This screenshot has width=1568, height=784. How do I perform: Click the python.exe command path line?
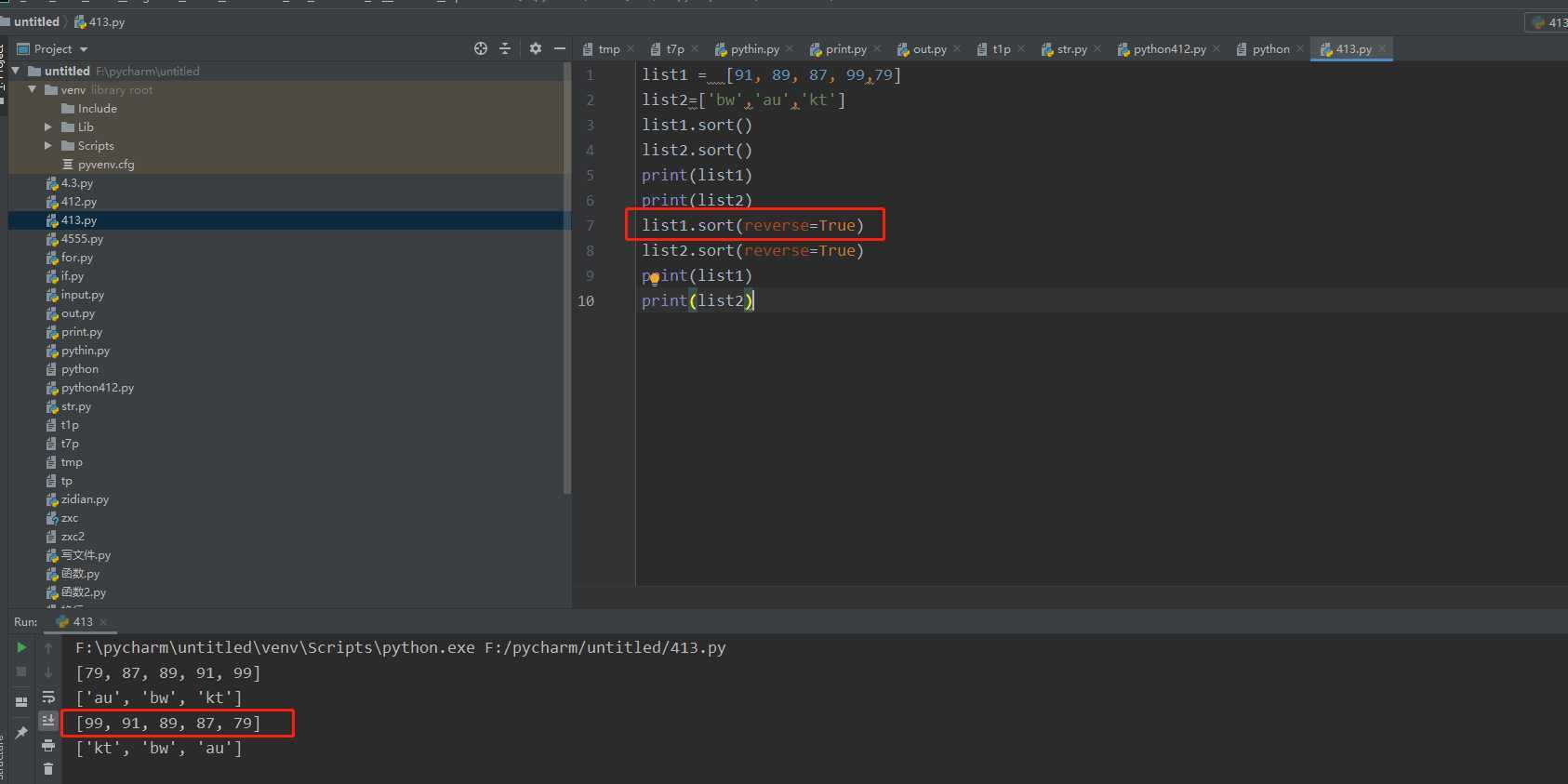401,647
